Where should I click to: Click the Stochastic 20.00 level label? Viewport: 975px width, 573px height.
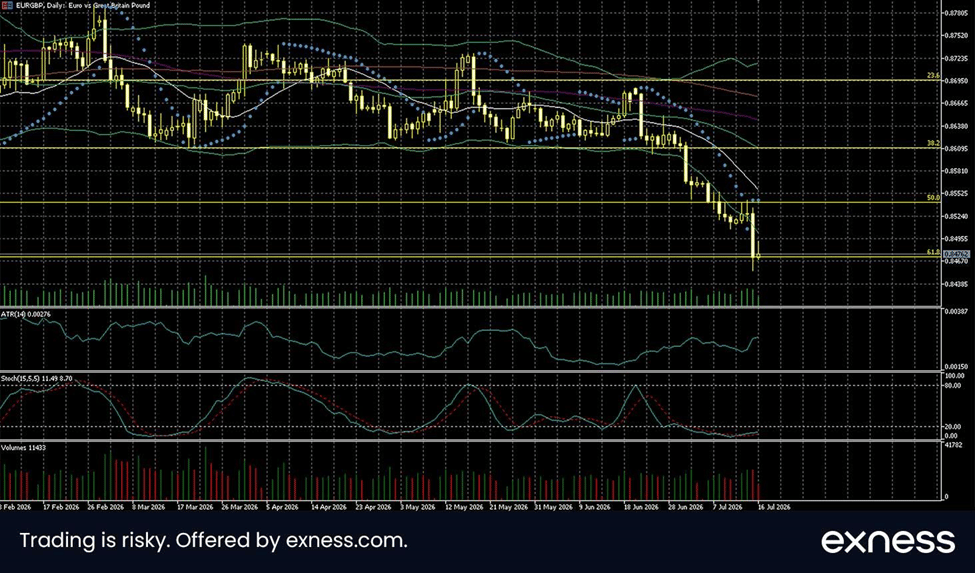coord(955,426)
